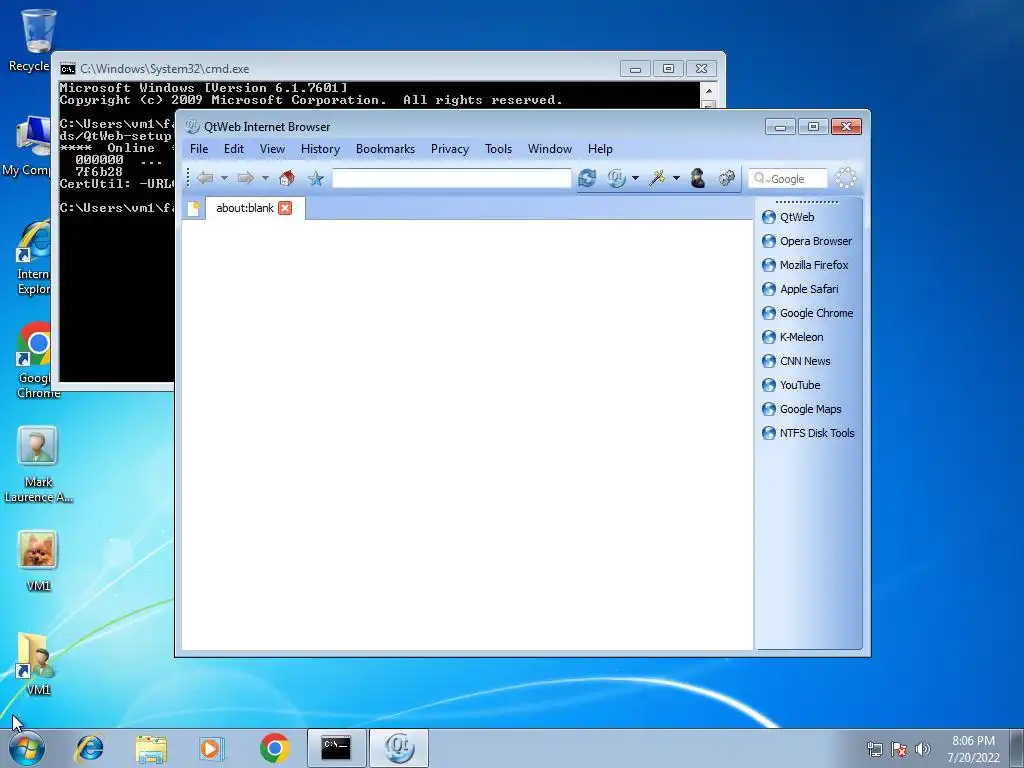This screenshot has height=768, width=1024.
Task: Focus the URL address bar
Action: point(452,178)
